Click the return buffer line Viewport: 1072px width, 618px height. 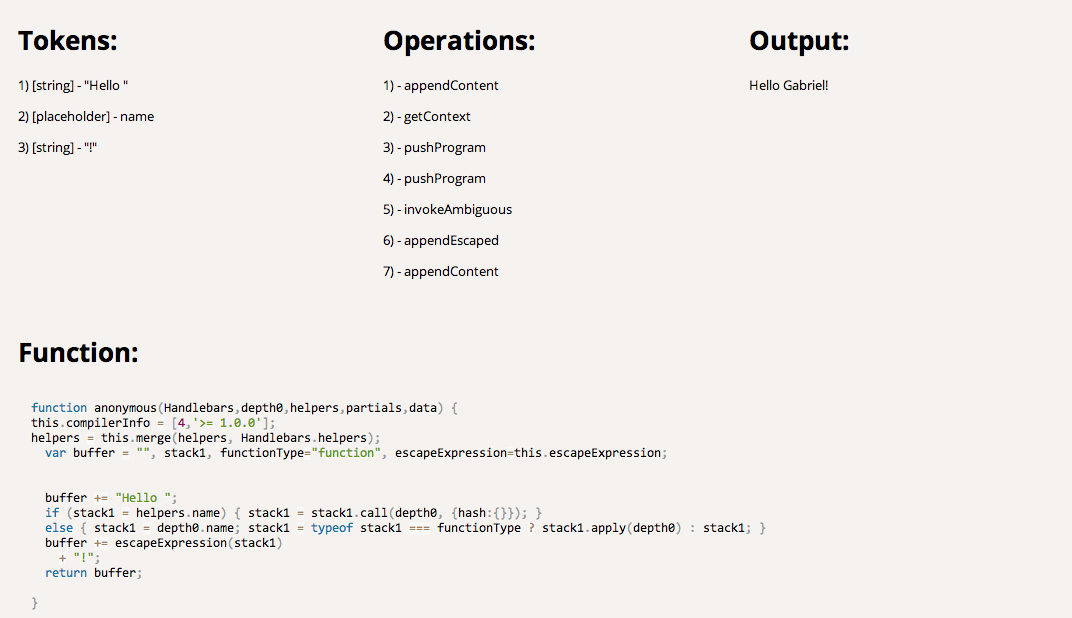pyautogui.click(x=94, y=573)
